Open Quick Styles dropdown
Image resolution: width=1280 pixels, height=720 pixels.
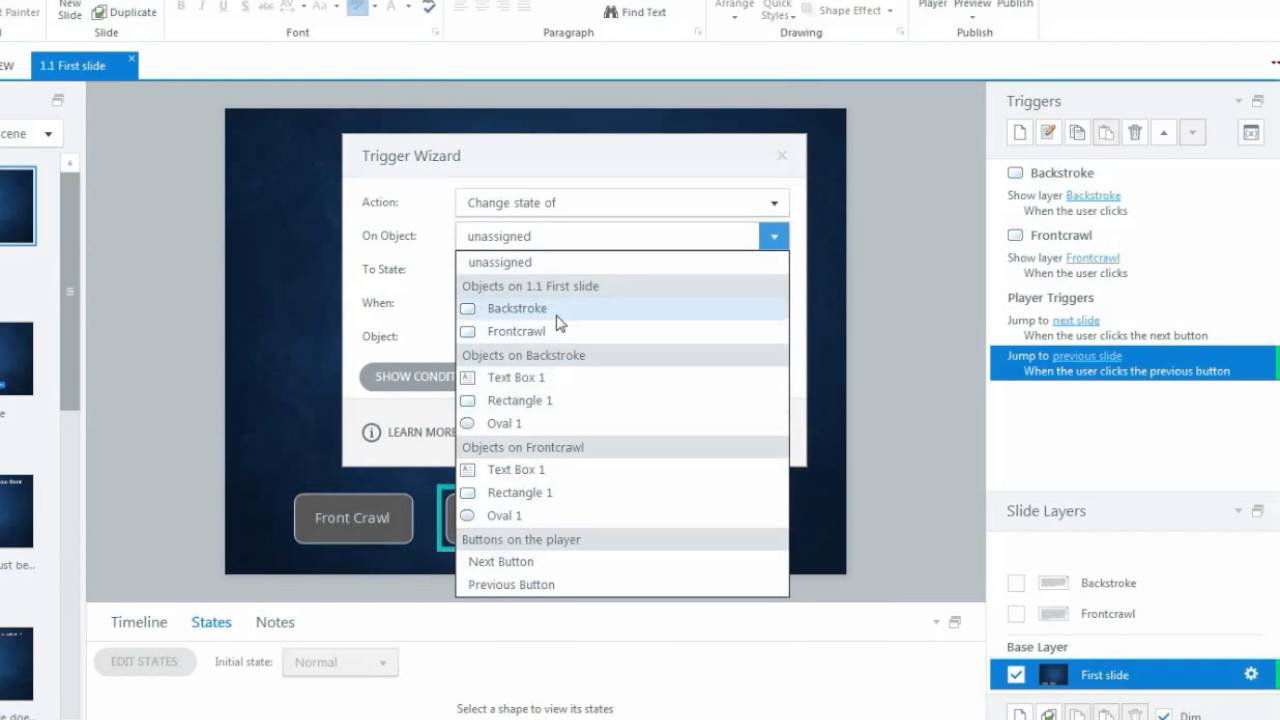pos(778,11)
